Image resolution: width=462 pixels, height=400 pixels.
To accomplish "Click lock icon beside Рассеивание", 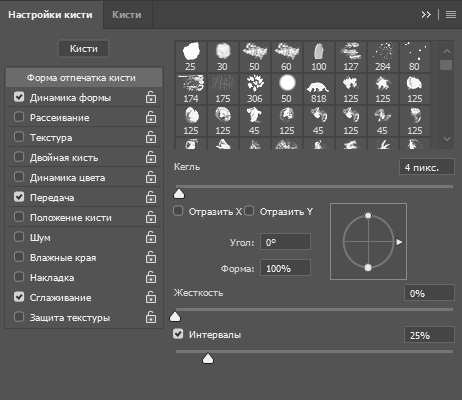I will point(151,117).
